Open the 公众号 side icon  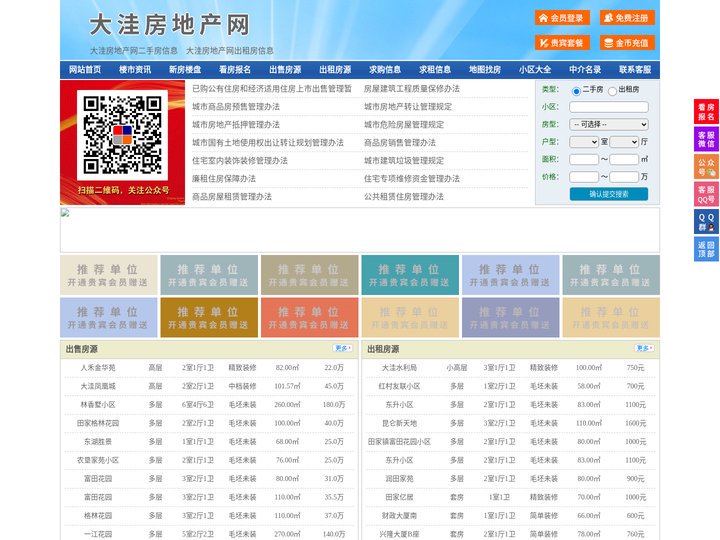point(706,167)
